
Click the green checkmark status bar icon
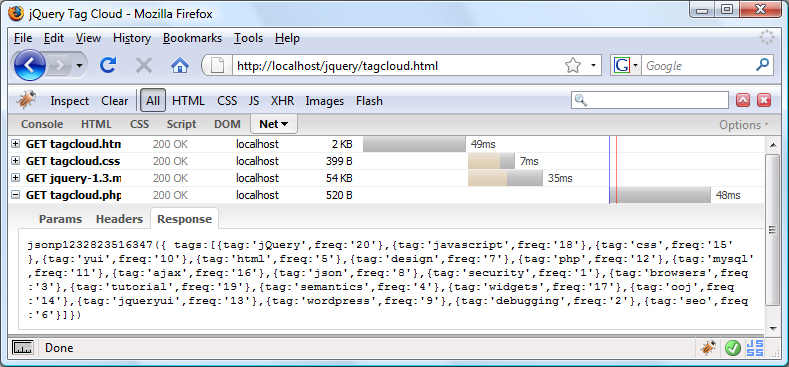tap(733, 348)
